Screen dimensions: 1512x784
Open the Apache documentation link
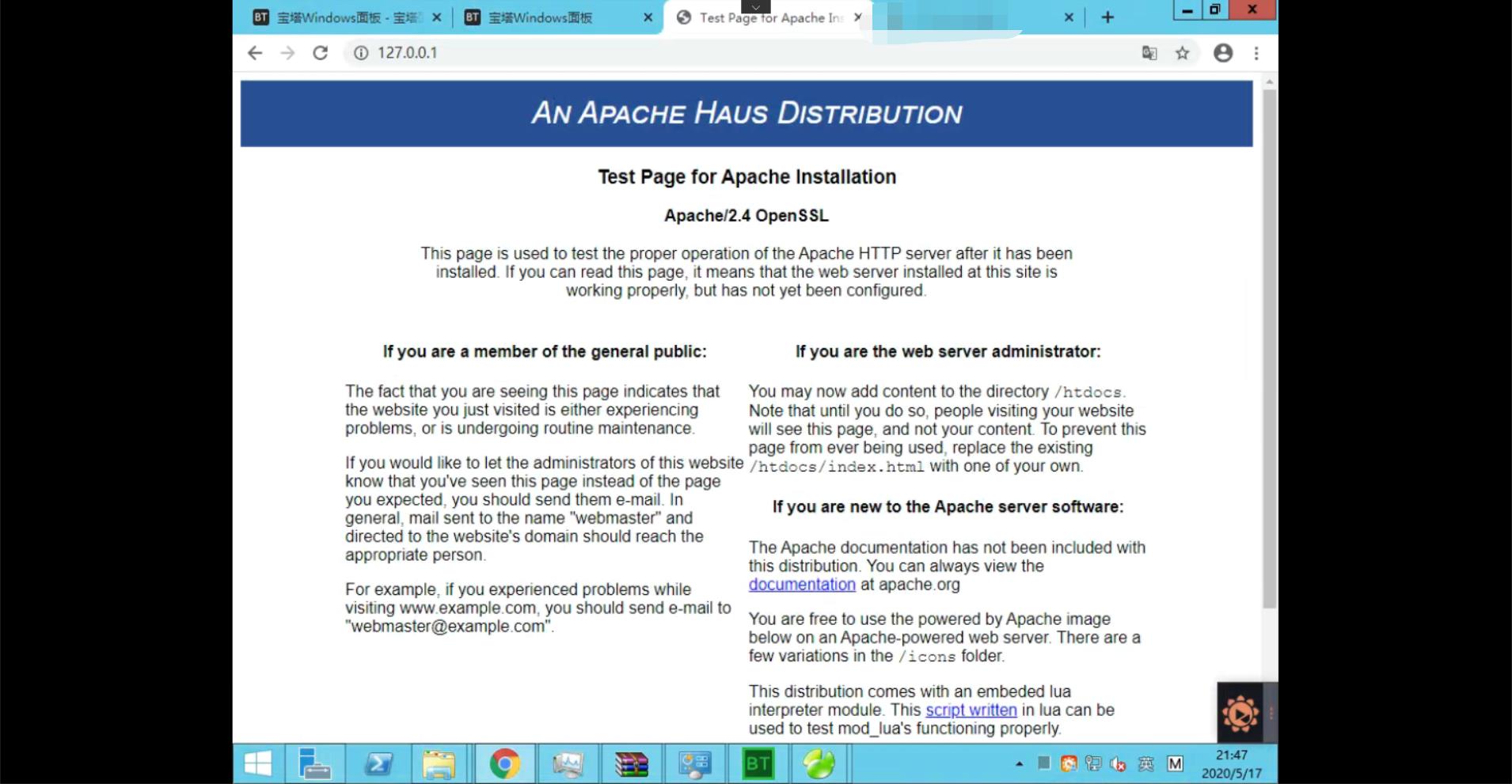(802, 585)
